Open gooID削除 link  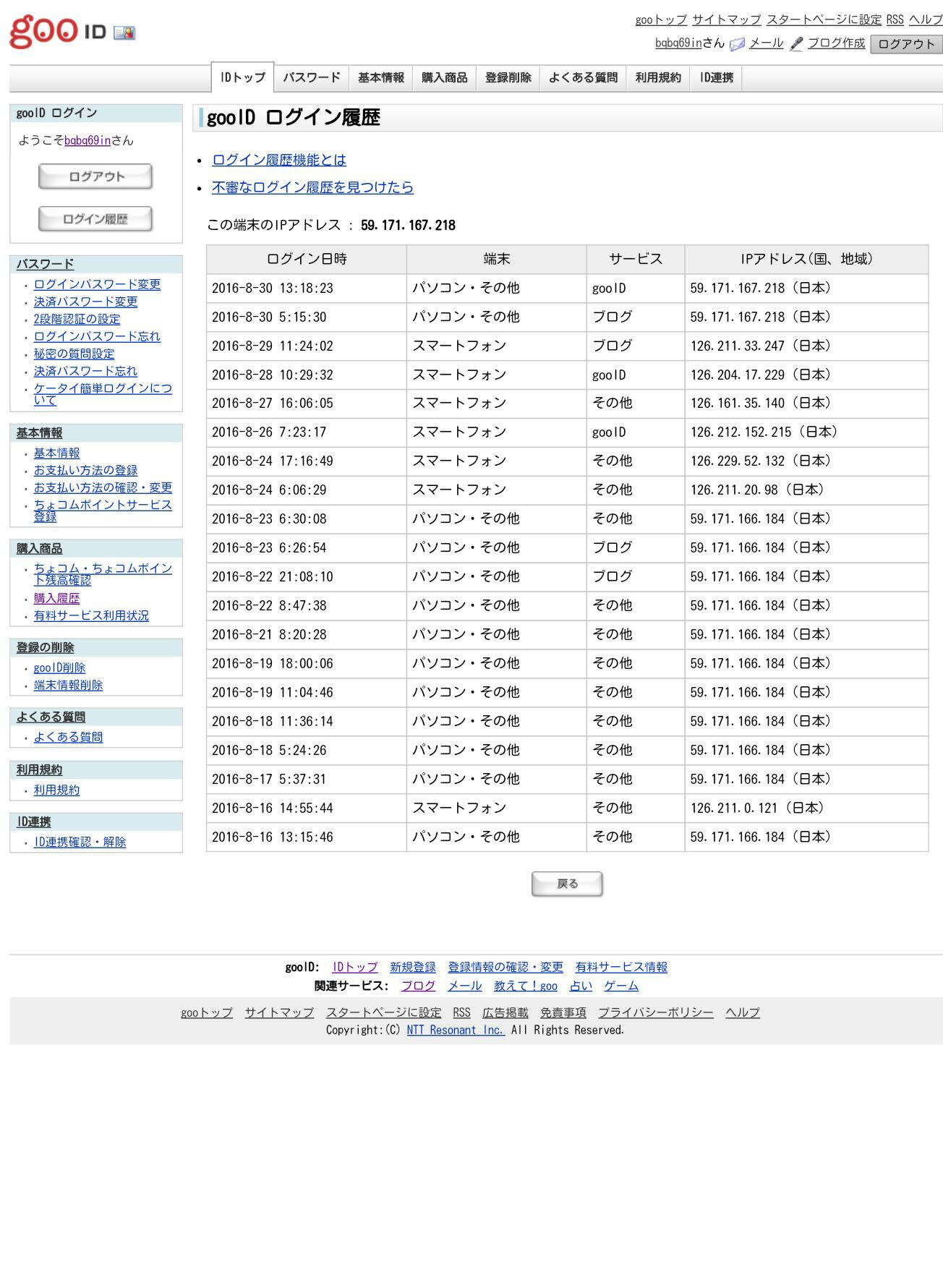[59, 668]
